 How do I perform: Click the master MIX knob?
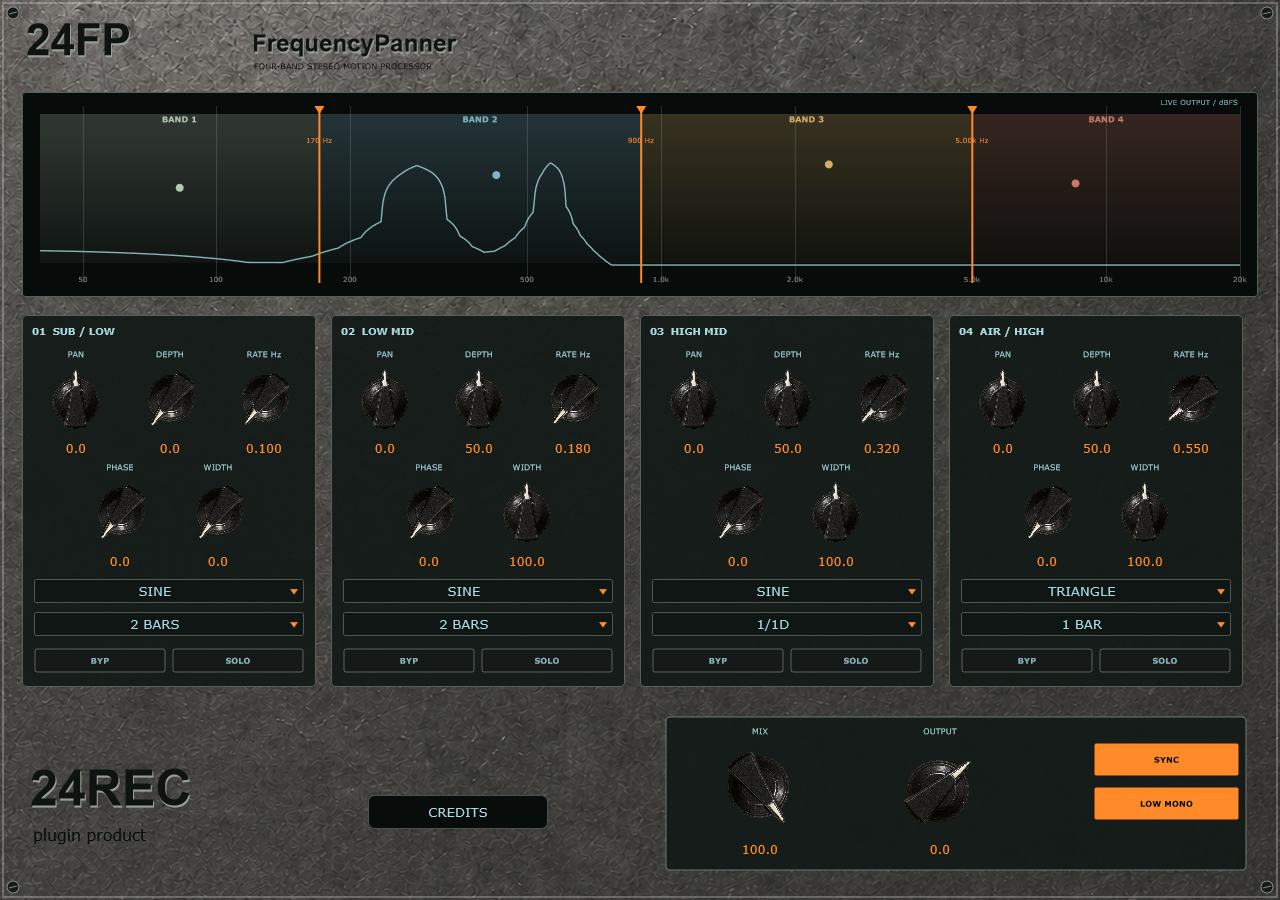point(759,787)
